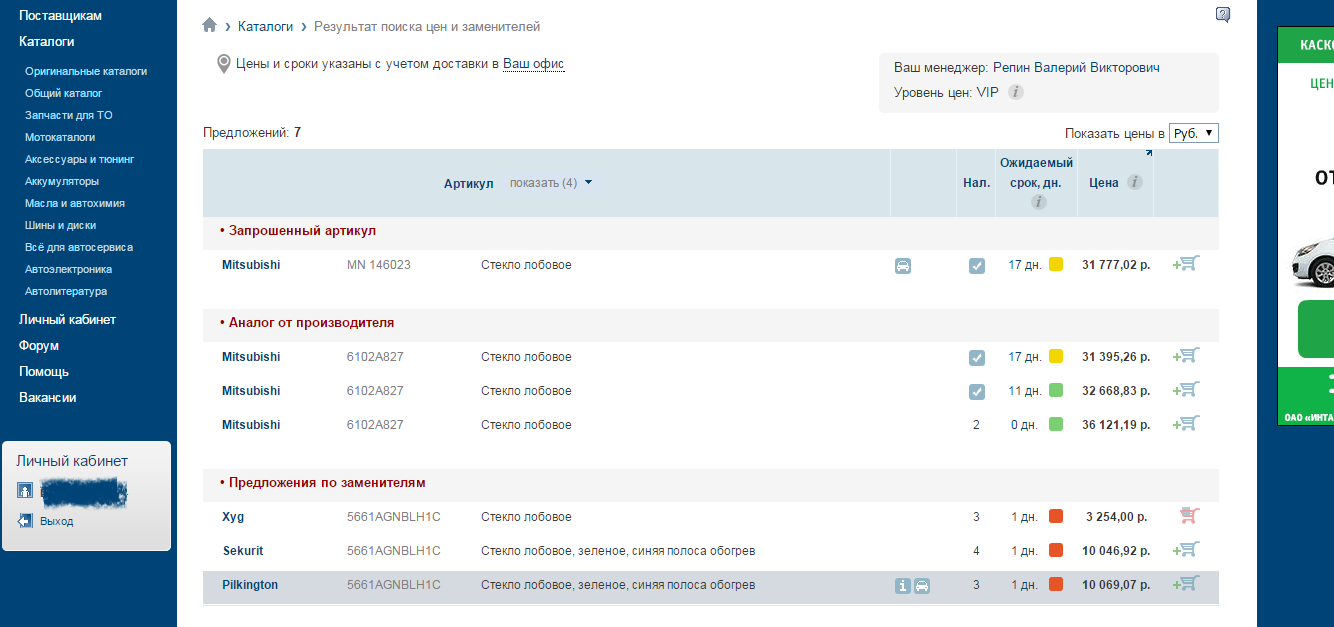Open Вакансии in sidebar
Viewport: 1334px width, 627px height.
pyautogui.click(x=48, y=398)
